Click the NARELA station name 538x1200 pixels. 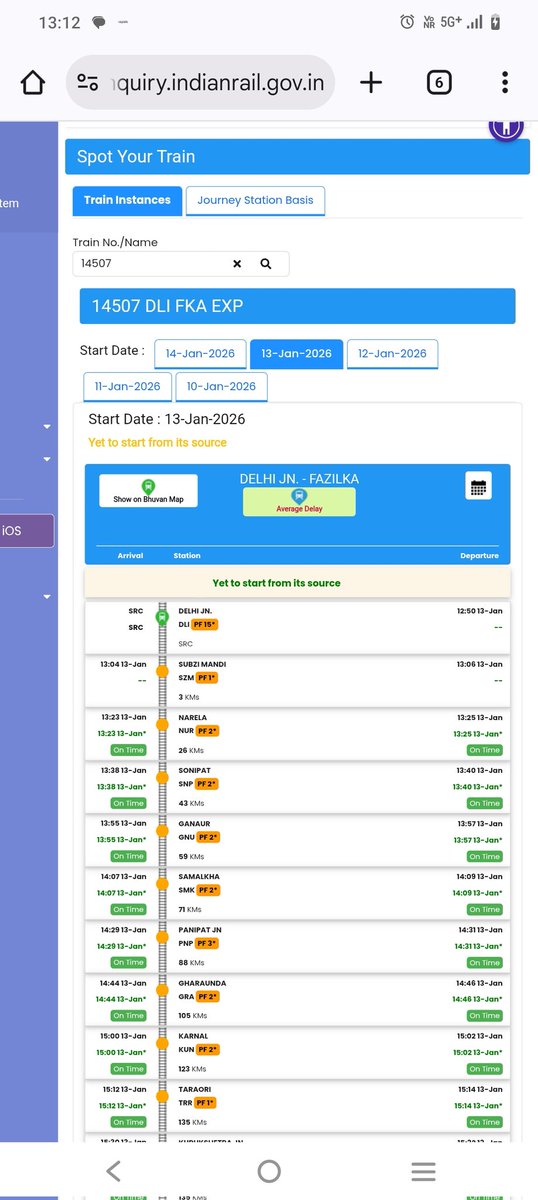coord(193,717)
